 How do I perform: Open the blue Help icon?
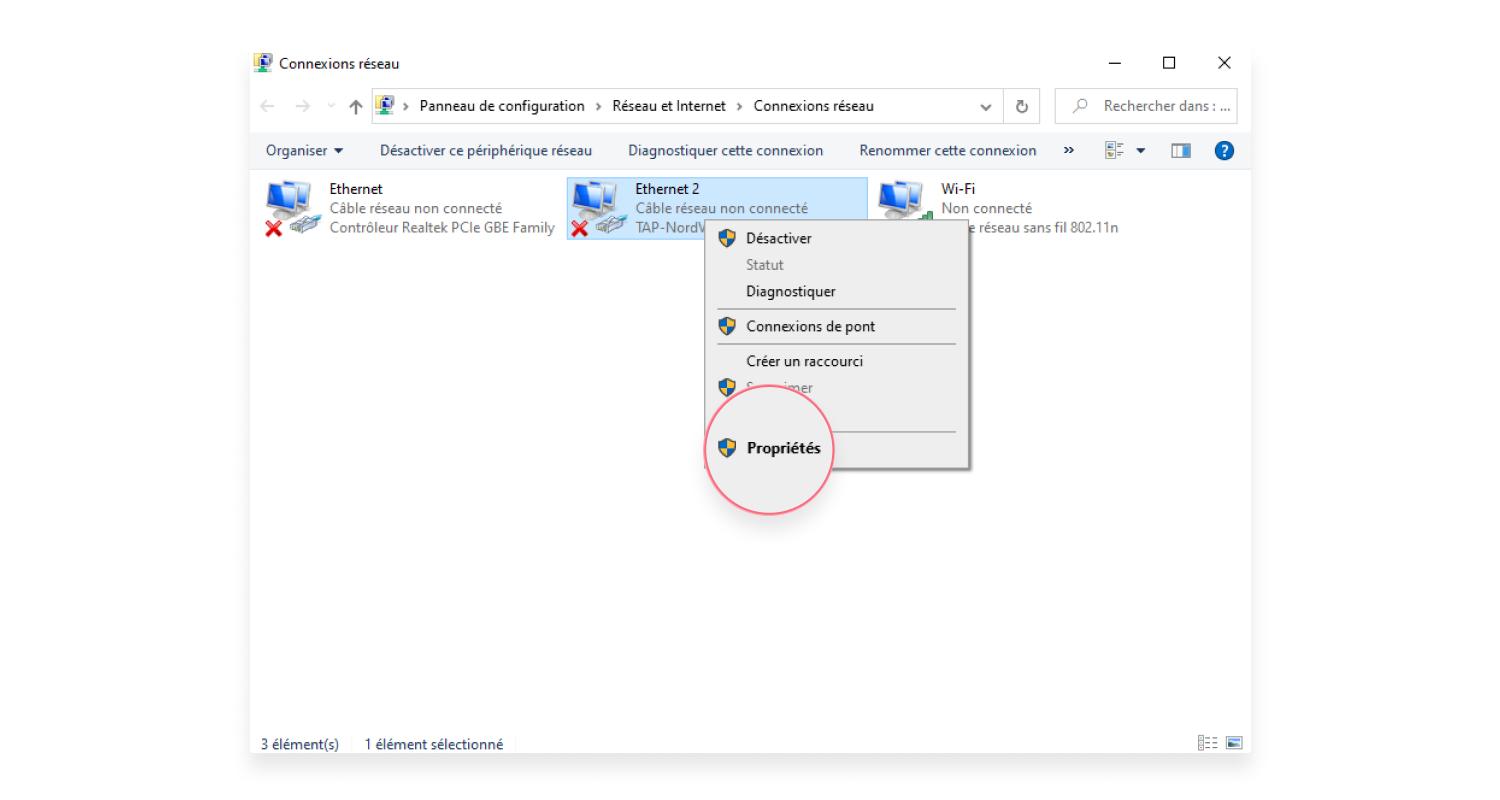point(1224,151)
